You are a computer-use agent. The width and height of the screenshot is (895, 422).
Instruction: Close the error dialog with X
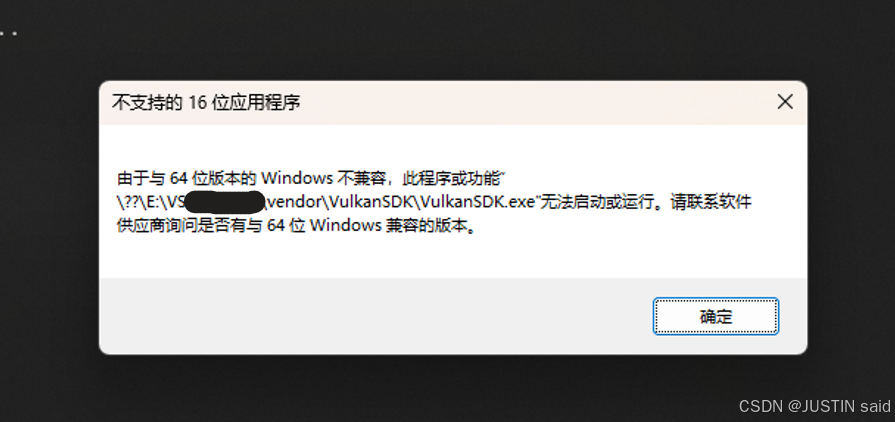(x=785, y=102)
